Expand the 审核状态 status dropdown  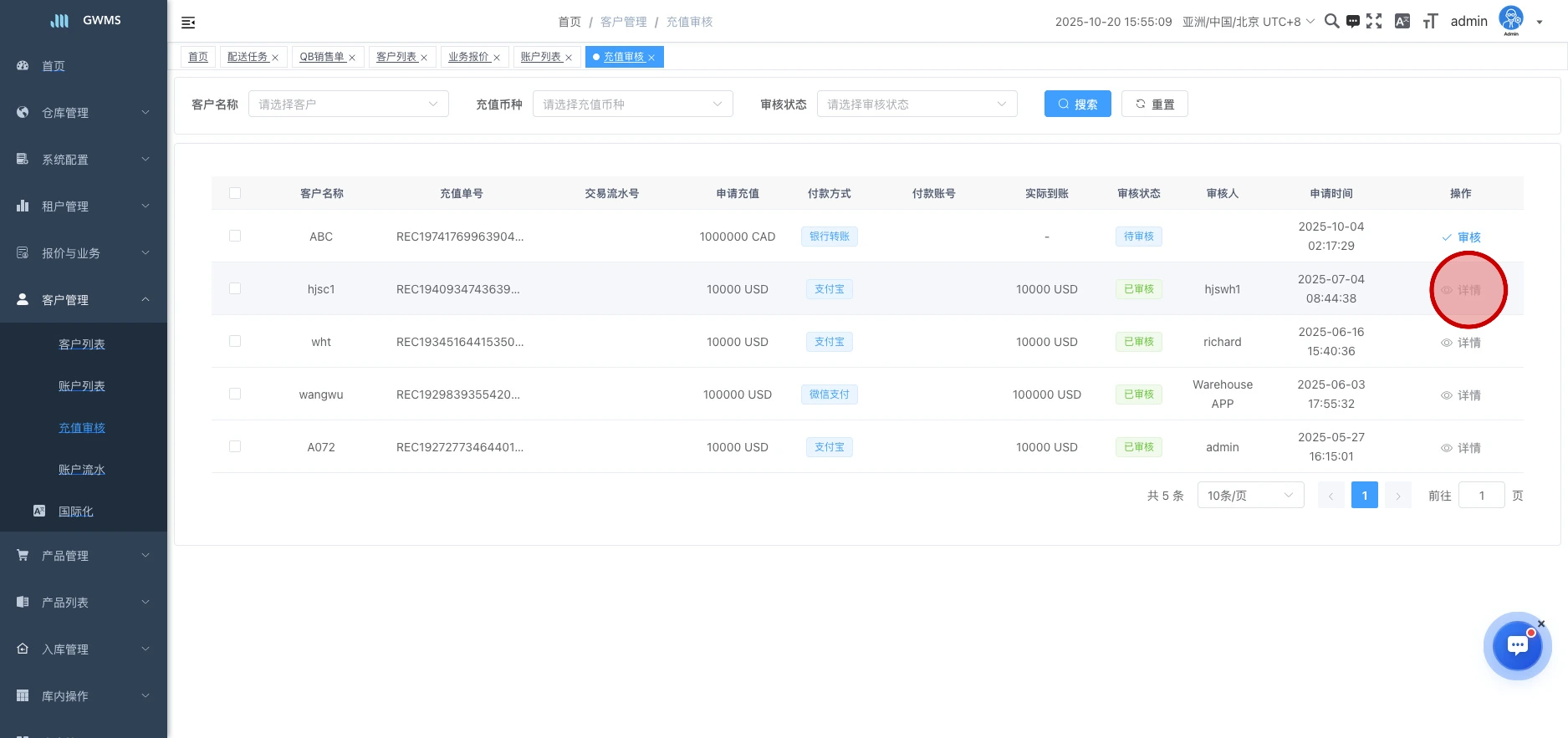pos(917,104)
